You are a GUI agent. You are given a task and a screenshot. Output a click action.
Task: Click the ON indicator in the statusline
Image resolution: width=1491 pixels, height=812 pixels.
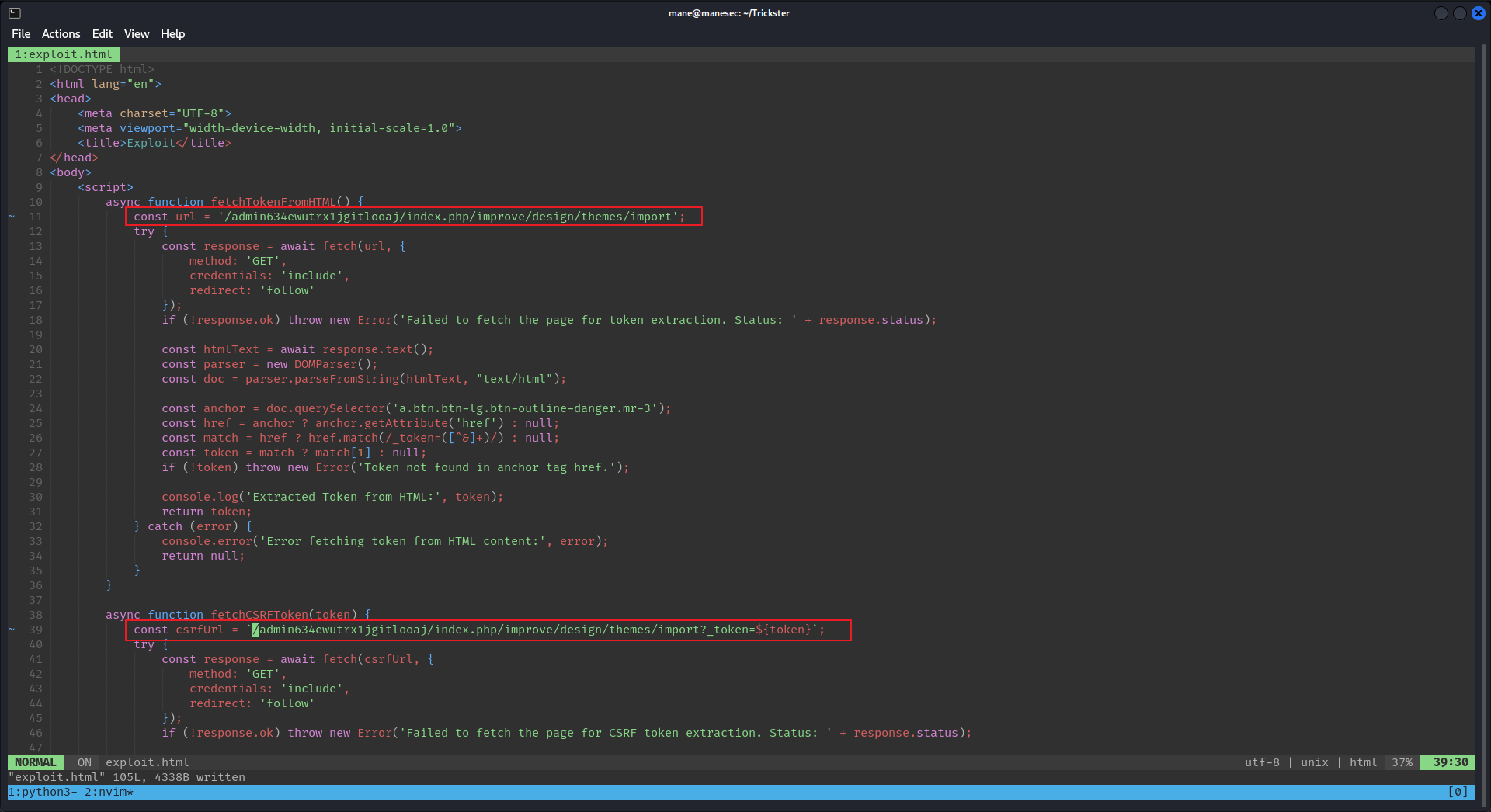pos(85,762)
